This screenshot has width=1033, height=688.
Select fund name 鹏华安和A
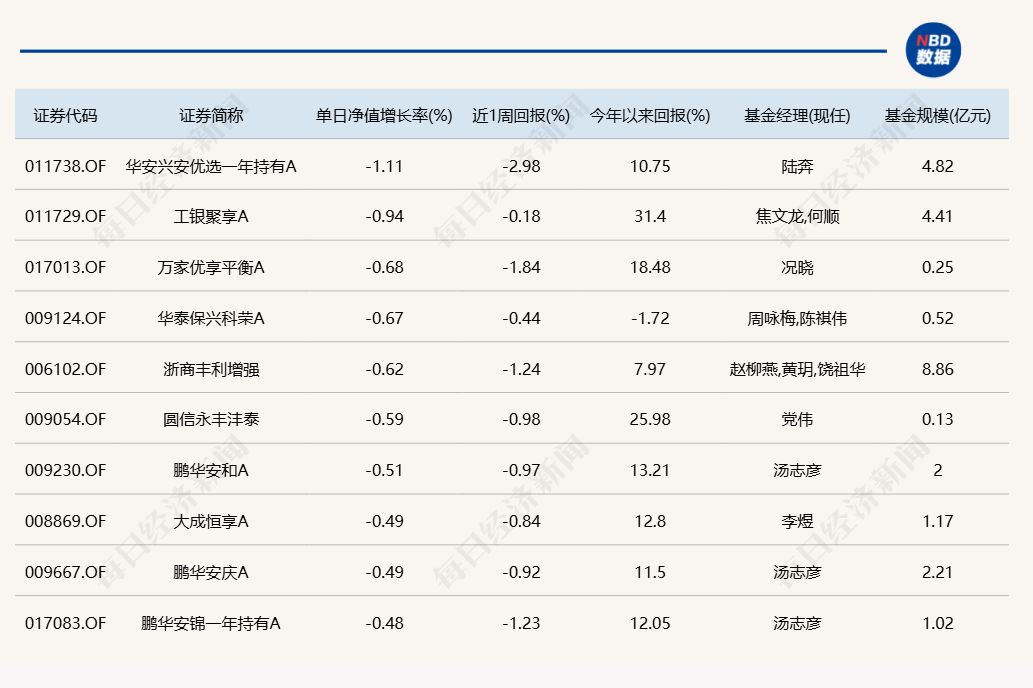point(211,470)
